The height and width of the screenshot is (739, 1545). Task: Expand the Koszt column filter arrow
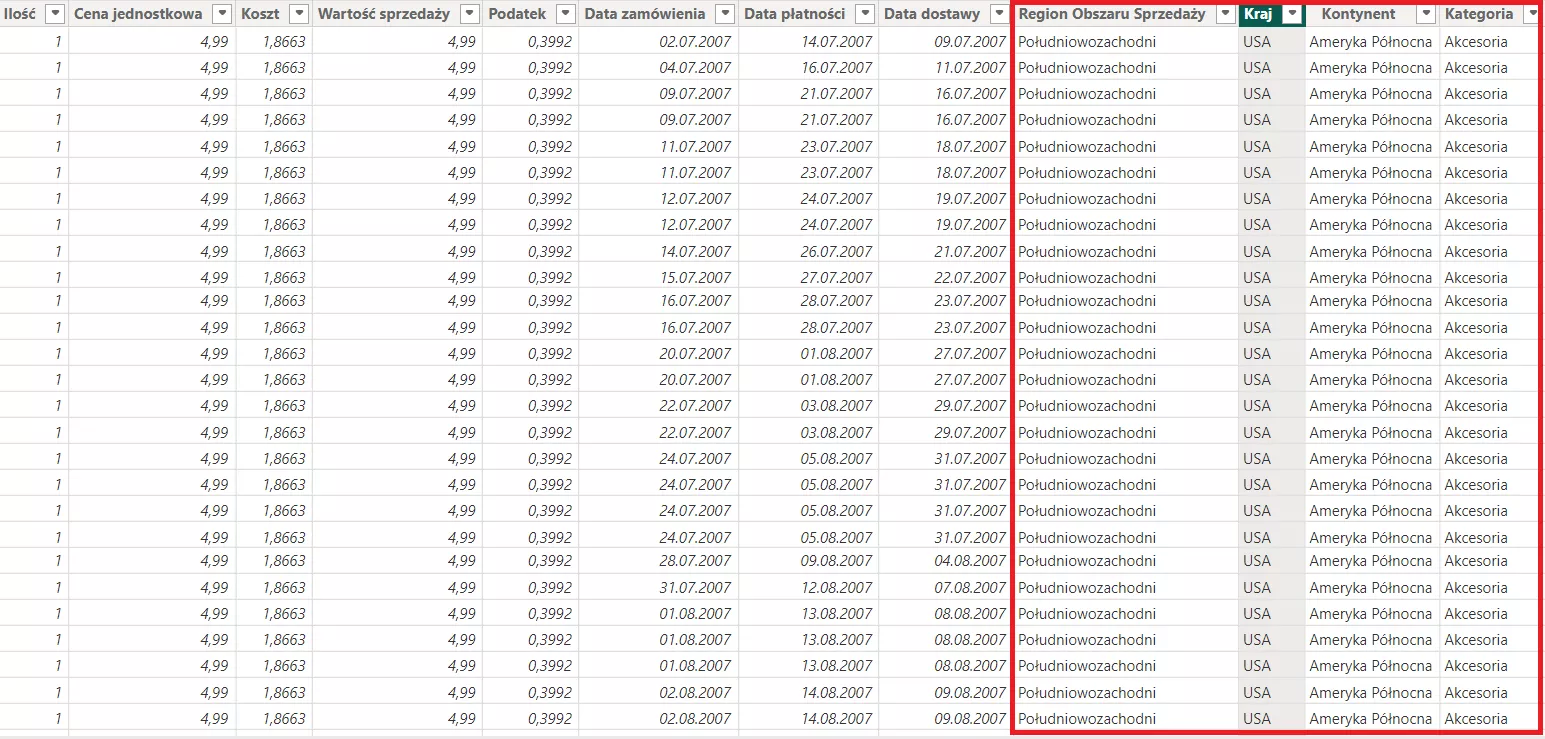pyautogui.click(x=298, y=14)
